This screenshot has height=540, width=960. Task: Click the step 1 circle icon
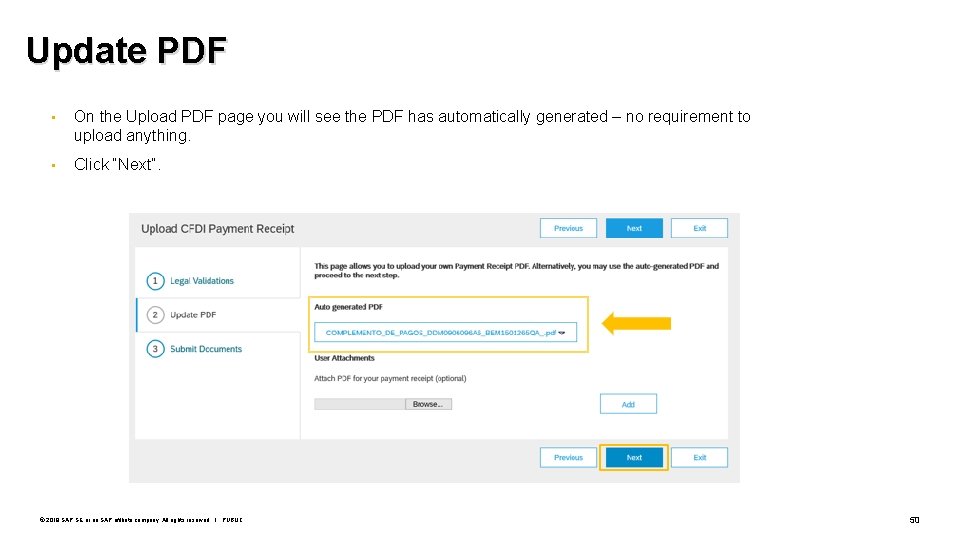[155, 281]
